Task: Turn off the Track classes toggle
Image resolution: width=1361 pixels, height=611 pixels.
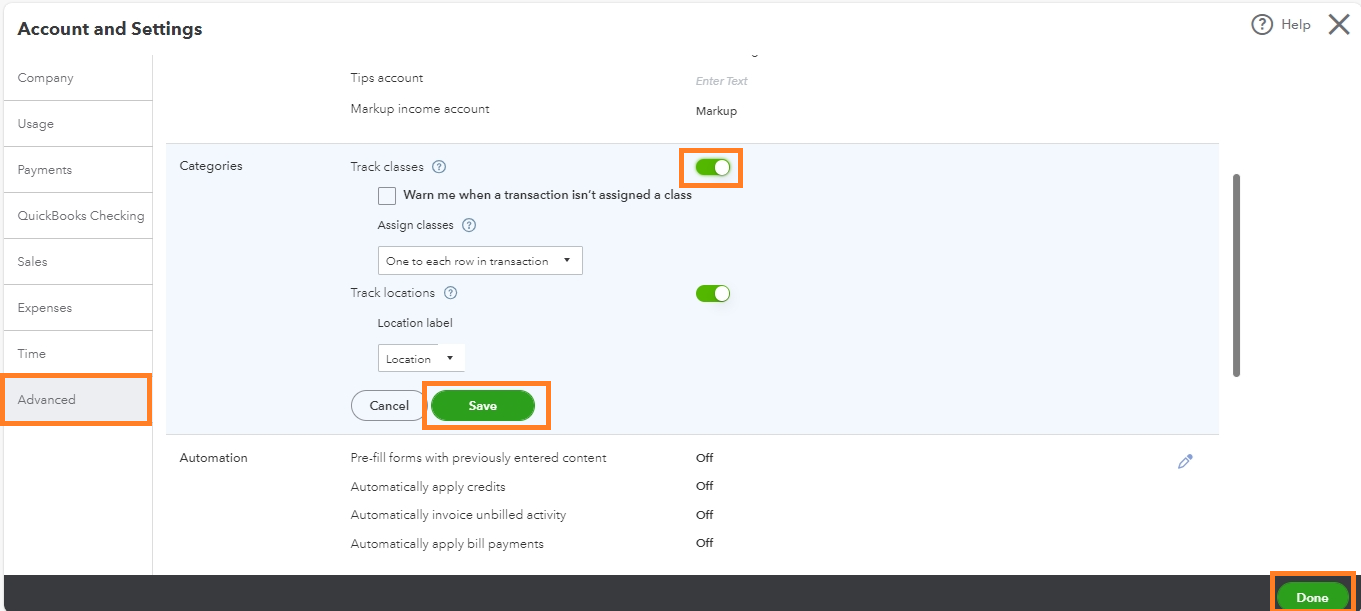Action: [713, 167]
